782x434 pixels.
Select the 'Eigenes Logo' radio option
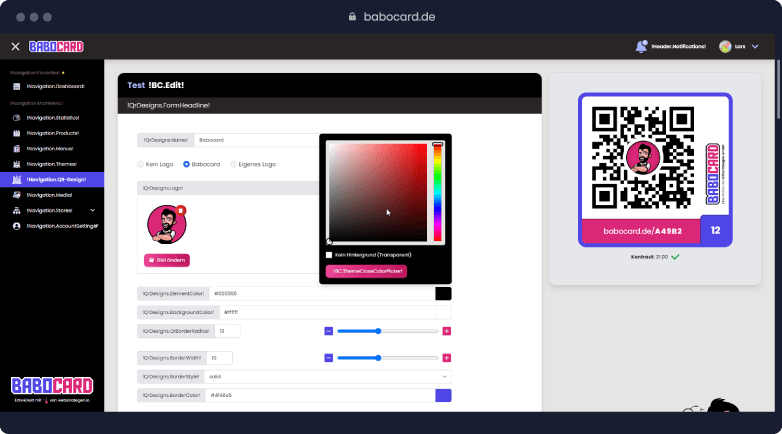(x=234, y=164)
